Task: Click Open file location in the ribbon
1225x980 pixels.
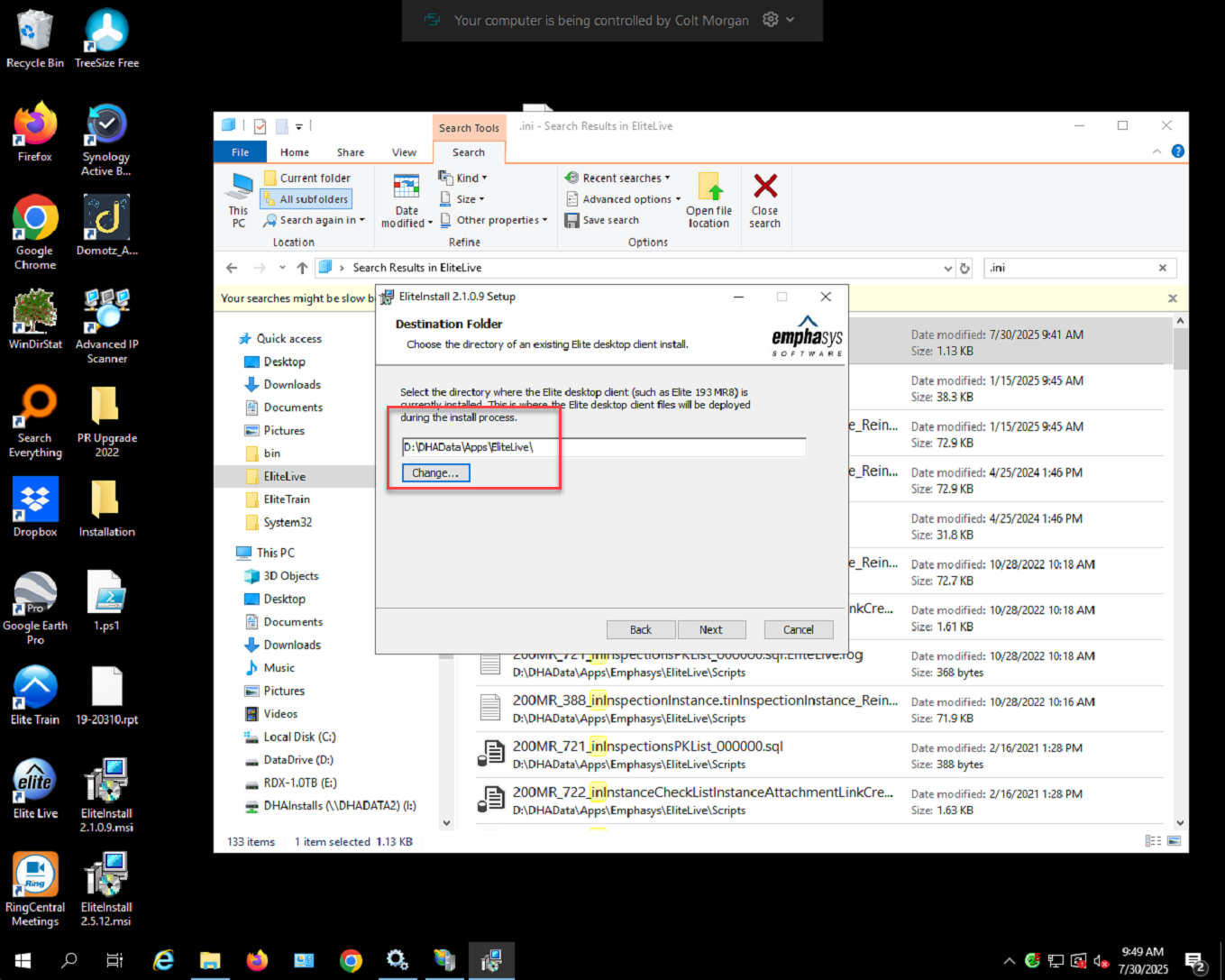Action: (x=708, y=200)
